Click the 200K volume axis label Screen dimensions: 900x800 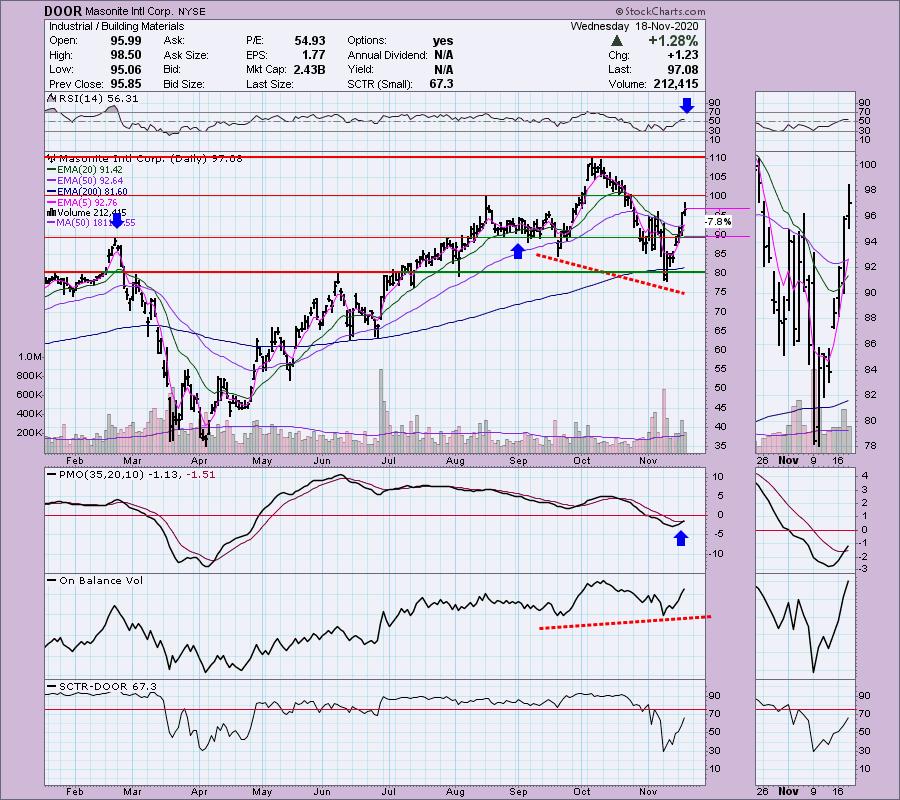29,432
